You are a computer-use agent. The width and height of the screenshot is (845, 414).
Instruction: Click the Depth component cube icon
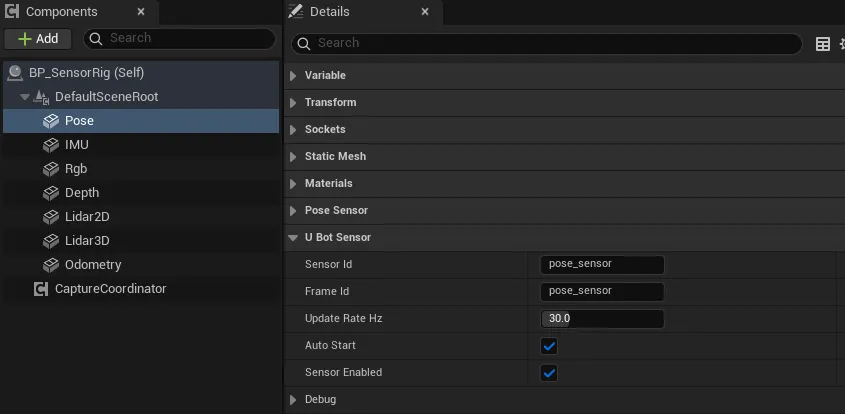(x=51, y=193)
